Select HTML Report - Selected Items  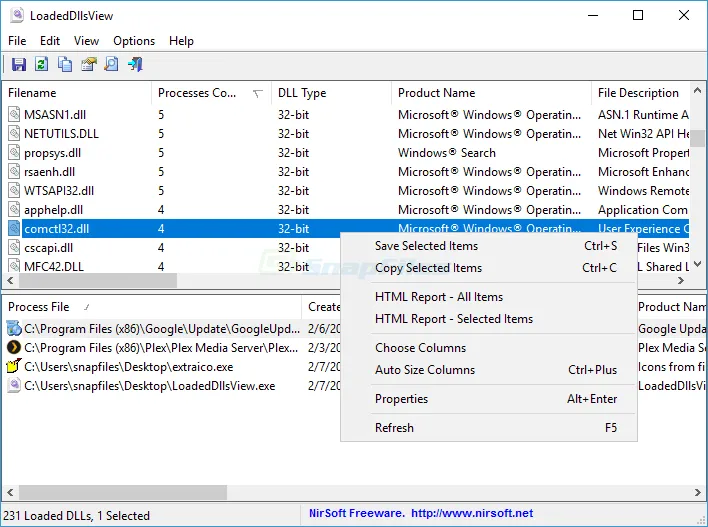tap(489, 319)
